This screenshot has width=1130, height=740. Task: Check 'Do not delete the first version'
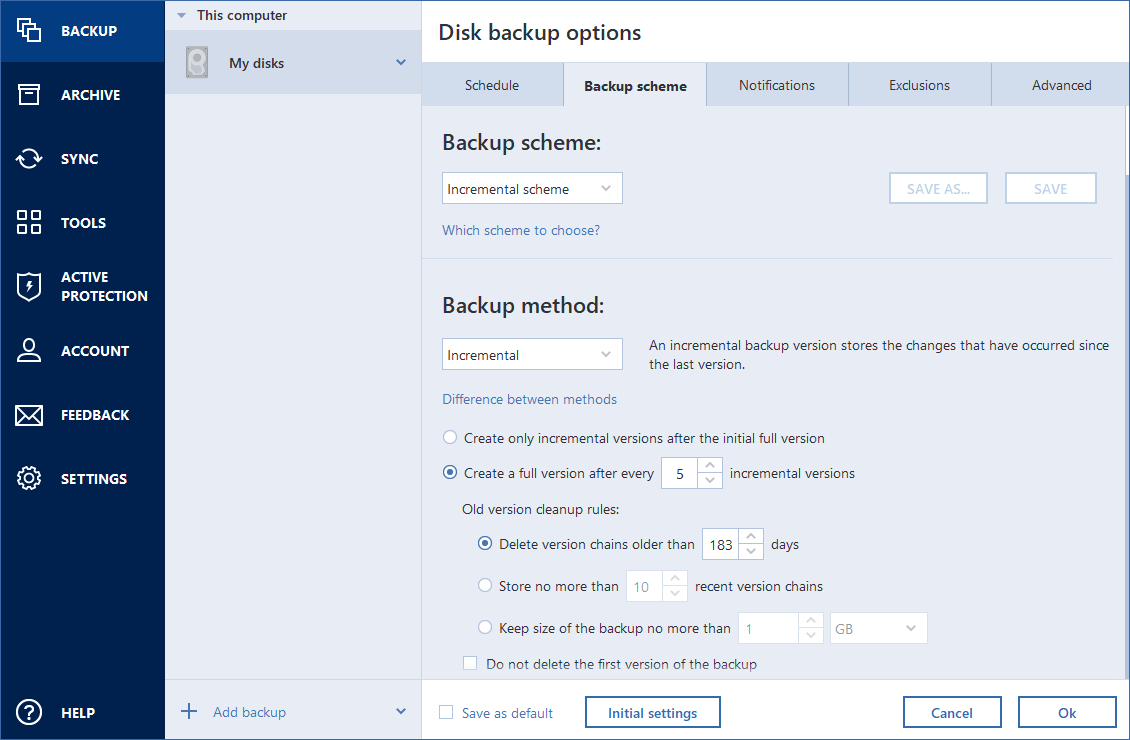pos(470,662)
